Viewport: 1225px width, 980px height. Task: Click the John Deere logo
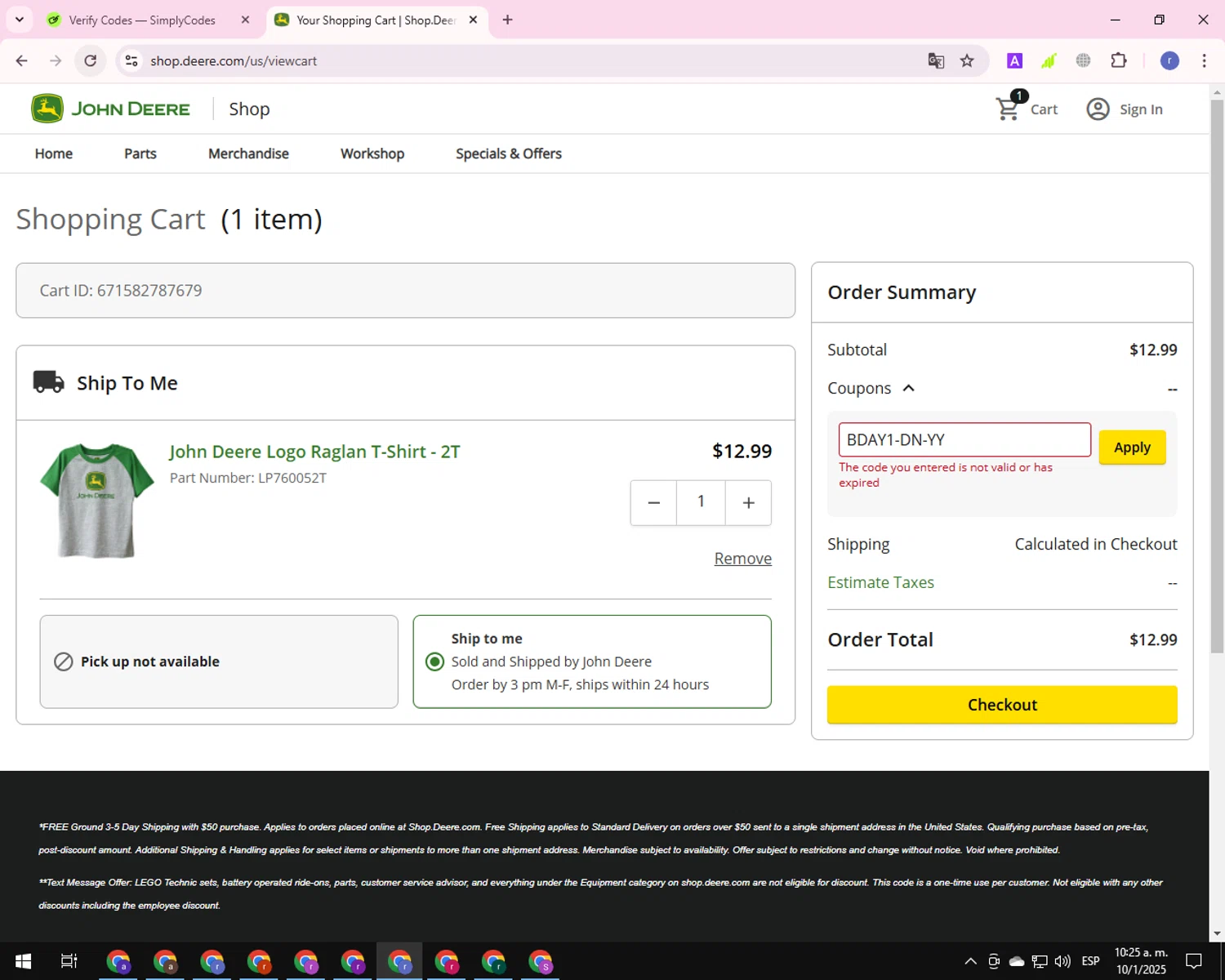[x=110, y=109]
